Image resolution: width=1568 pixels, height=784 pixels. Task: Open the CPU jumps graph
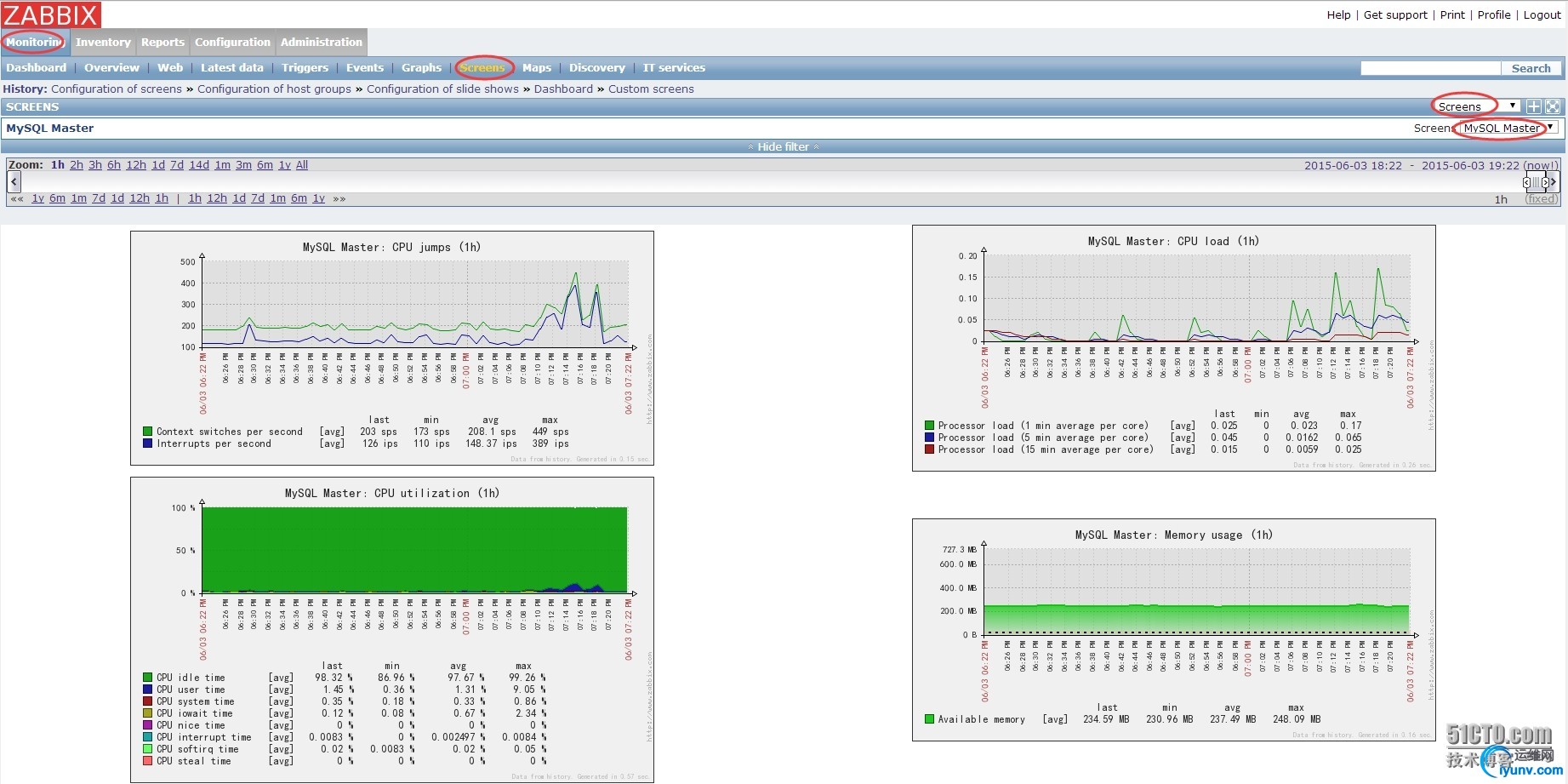[392, 348]
